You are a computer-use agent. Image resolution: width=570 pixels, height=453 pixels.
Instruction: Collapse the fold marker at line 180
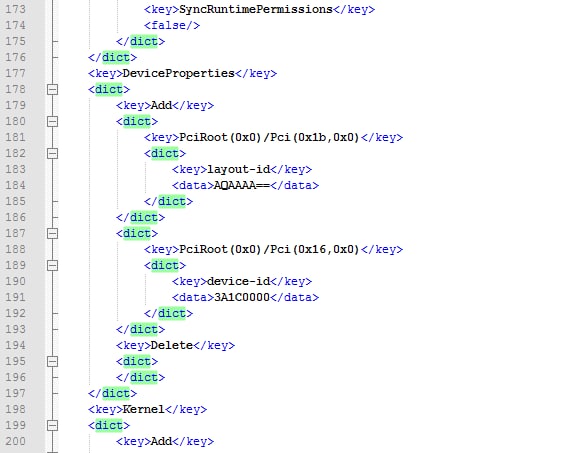click(x=52, y=121)
